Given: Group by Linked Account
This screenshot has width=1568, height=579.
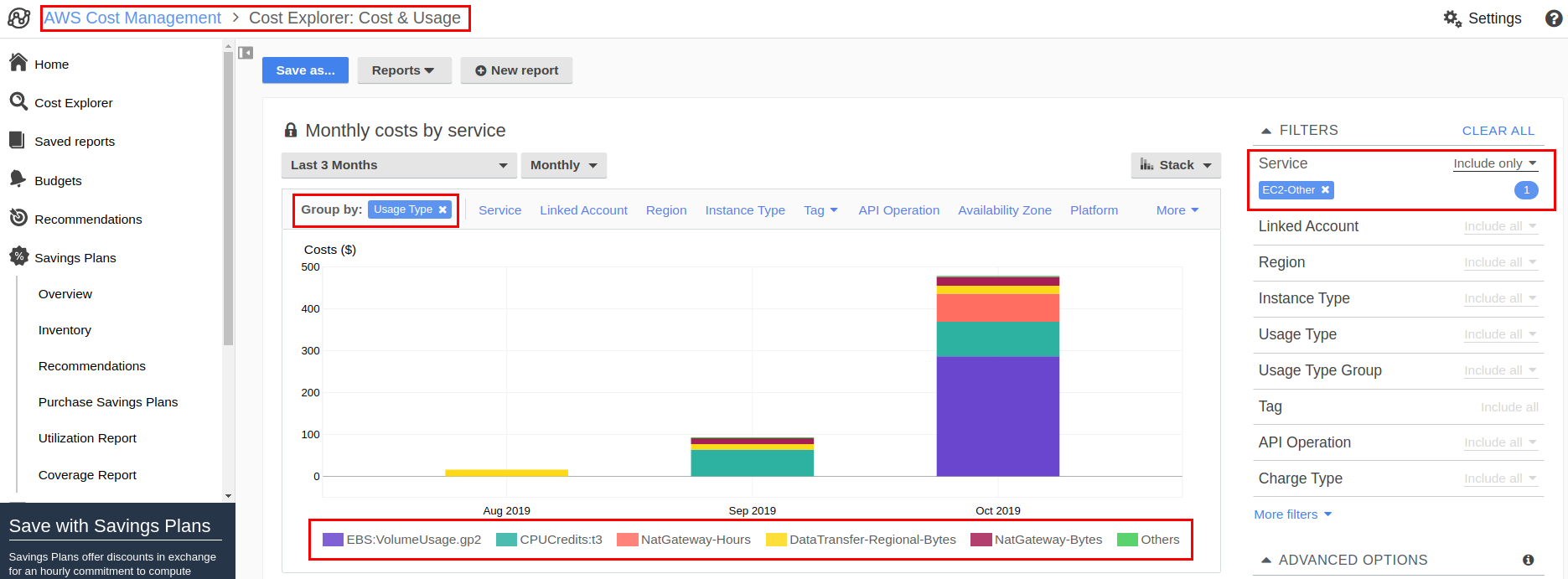Looking at the screenshot, I should [x=583, y=210].
